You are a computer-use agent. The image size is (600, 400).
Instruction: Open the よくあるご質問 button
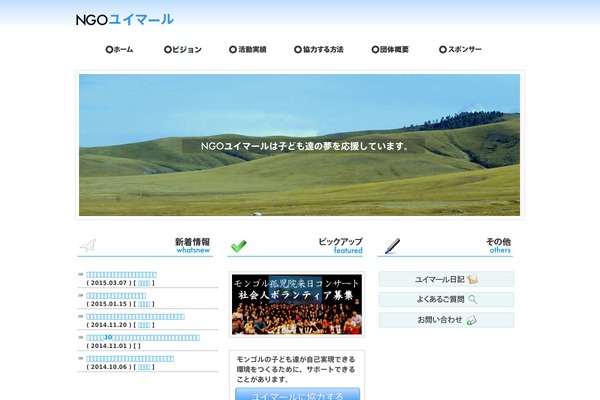446,299
